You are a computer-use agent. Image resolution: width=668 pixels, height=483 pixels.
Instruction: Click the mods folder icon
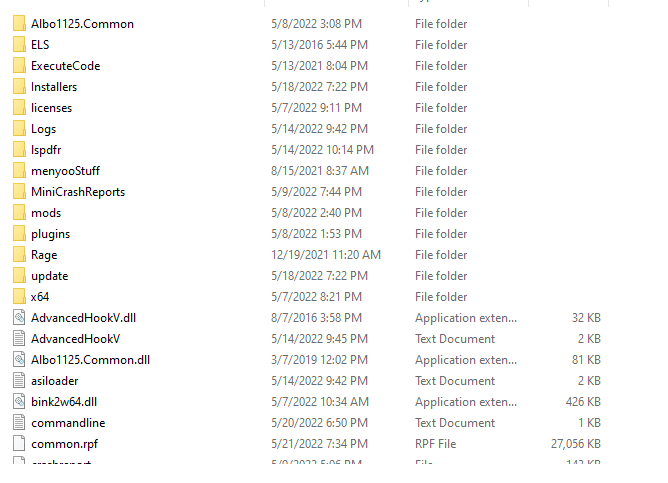19,213
